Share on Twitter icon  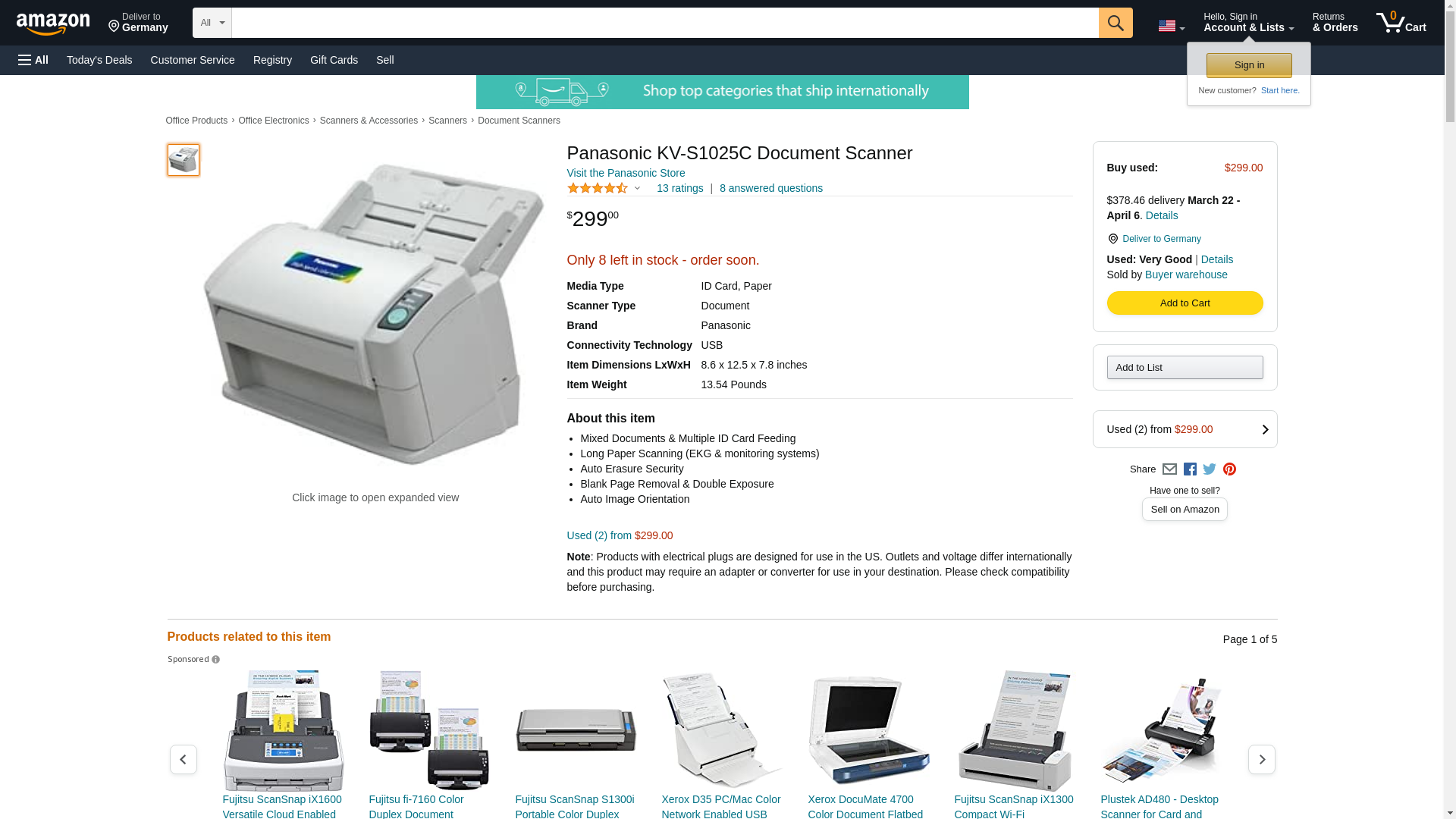(x=1210, y=469)
